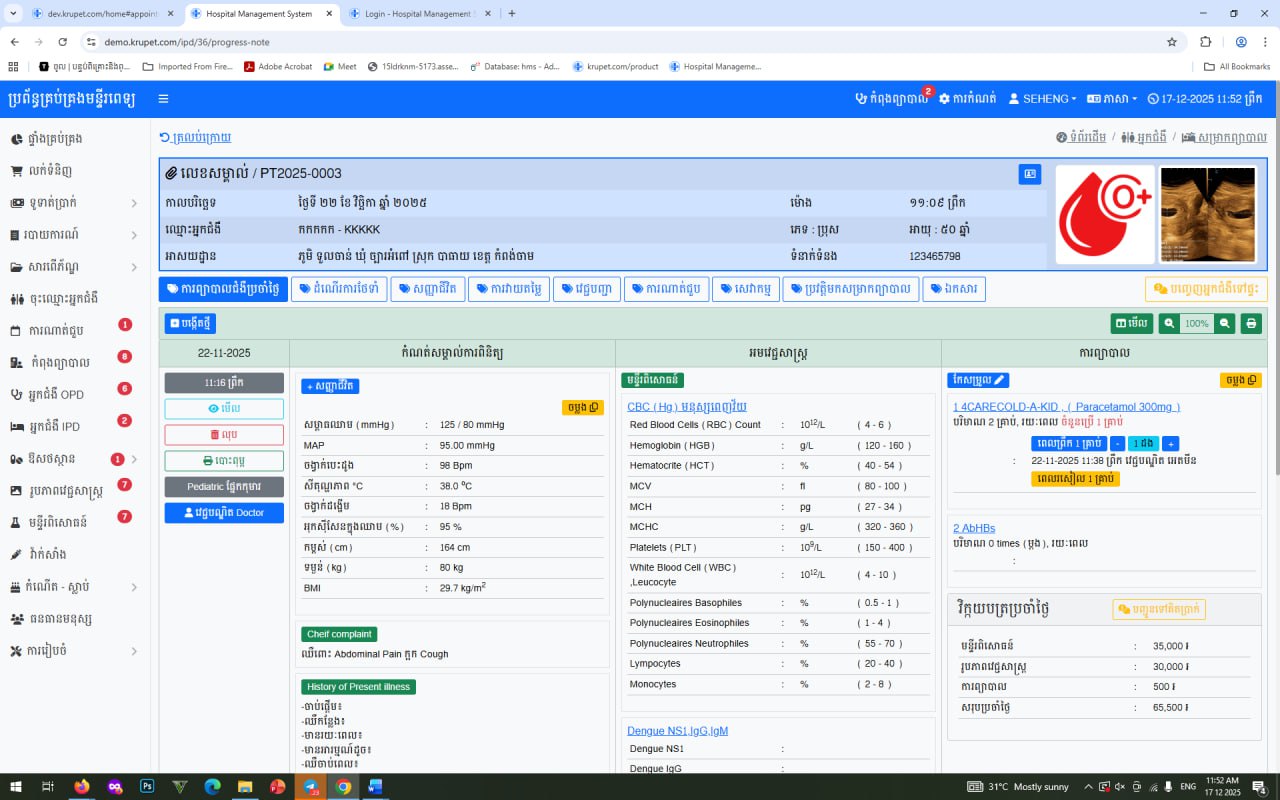Increase dose with the plus stepper button
The image size is (1280, 800).
[x=1171, y=443]
